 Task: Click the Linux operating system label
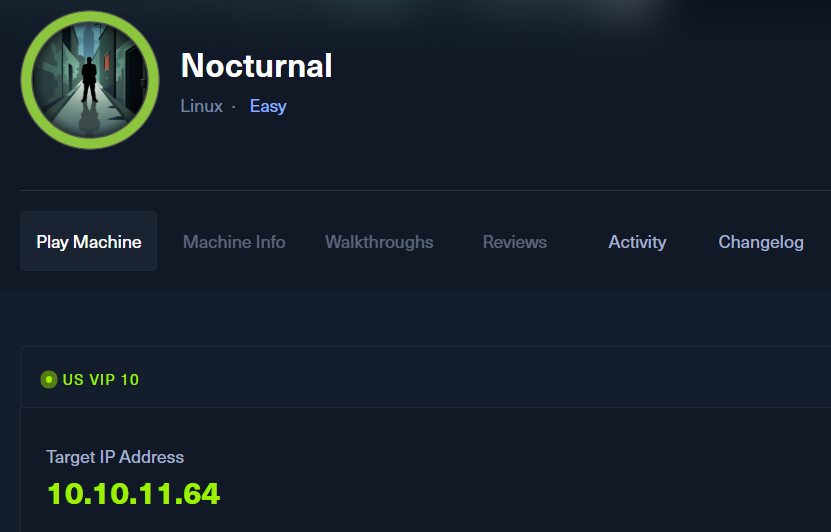[201, 106]
